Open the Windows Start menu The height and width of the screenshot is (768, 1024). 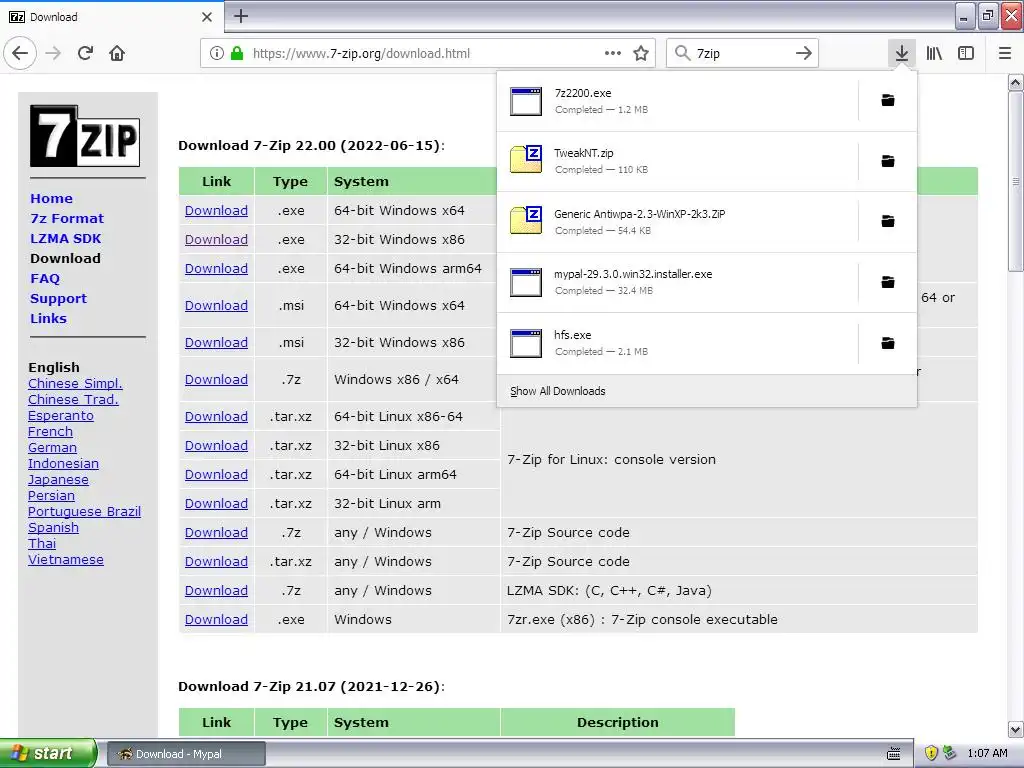[47, 753]
